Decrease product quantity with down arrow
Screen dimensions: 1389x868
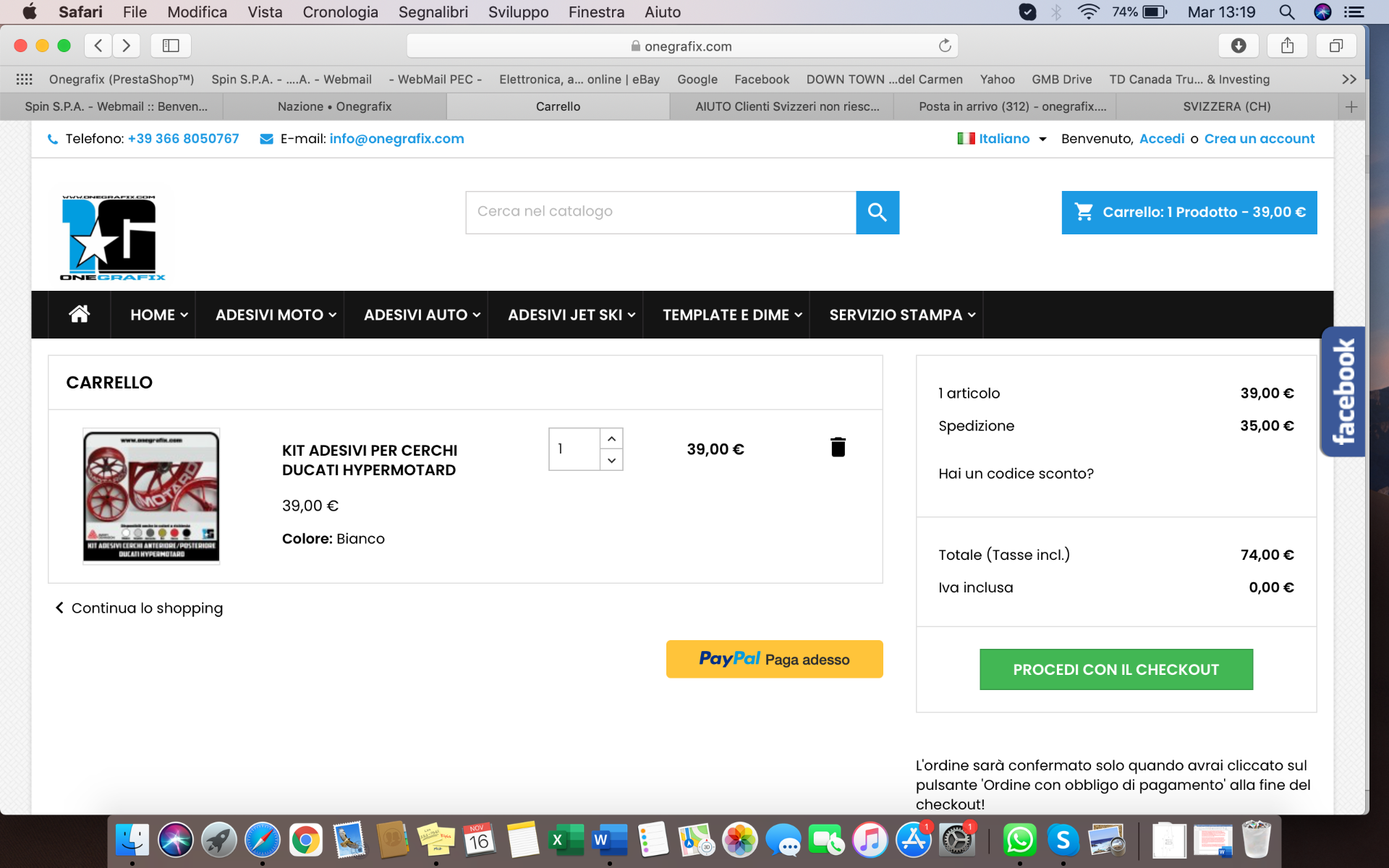tap(611, 460)
